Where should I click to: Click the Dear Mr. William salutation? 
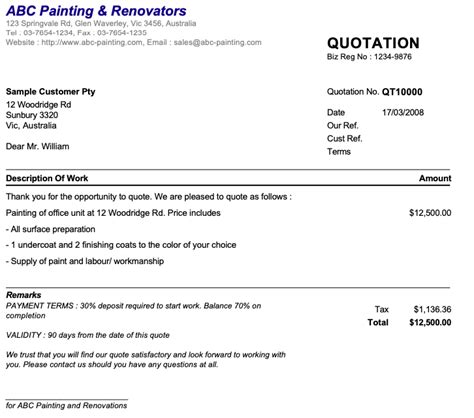[37, 146]
